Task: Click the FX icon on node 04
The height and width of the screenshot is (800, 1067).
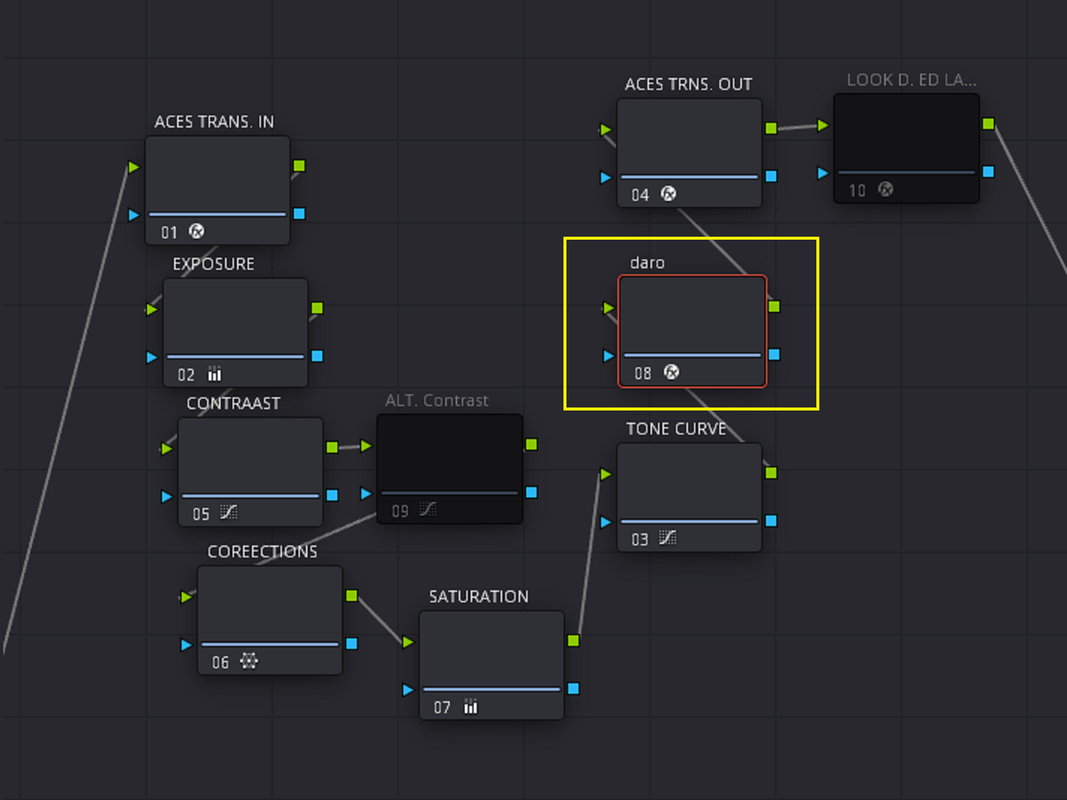Action: [668, 194]
